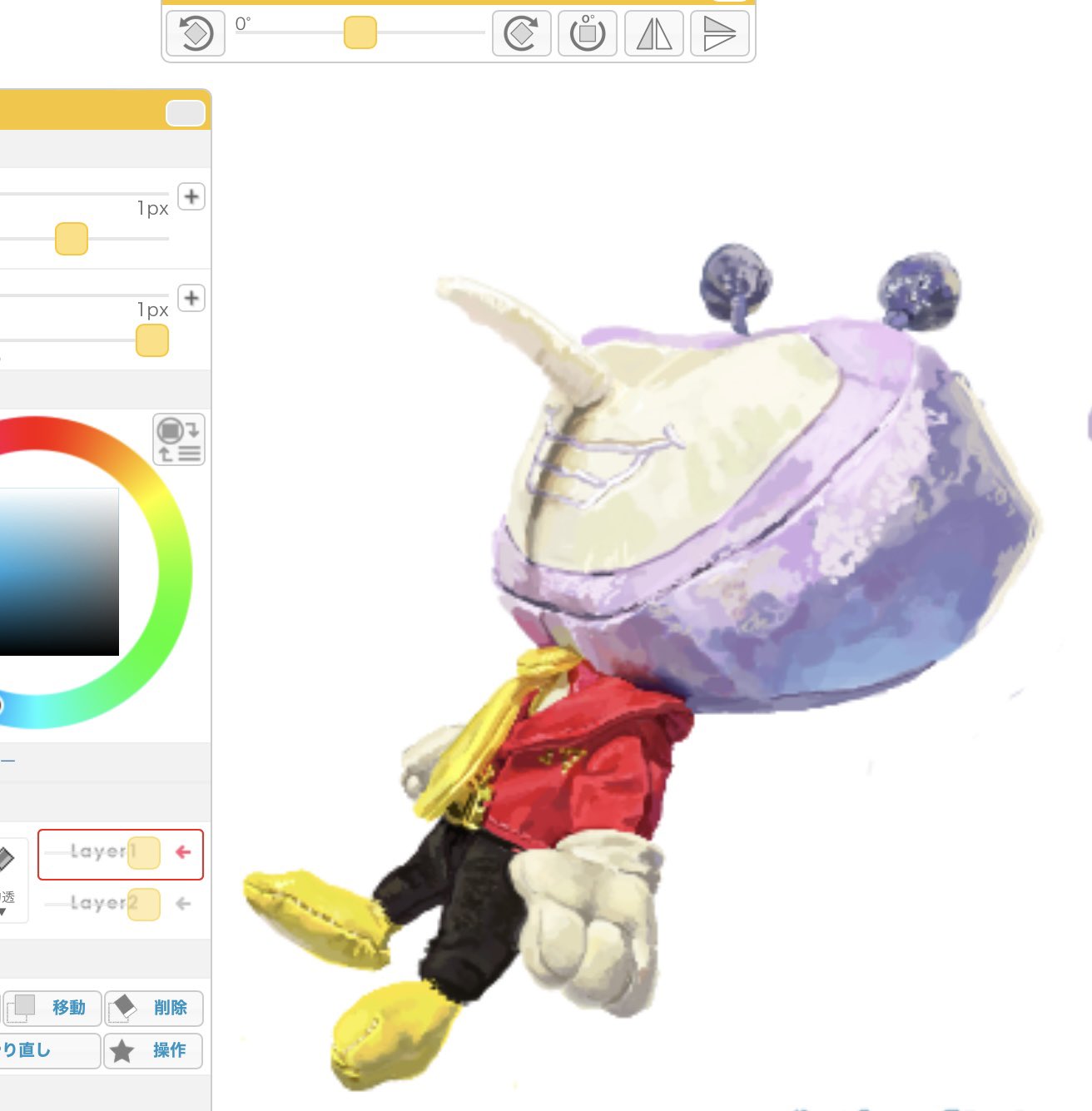The image size is (1092, 1111).
Task: Pick a shade in the saturation-brightness square
Action: coord(58,572)
